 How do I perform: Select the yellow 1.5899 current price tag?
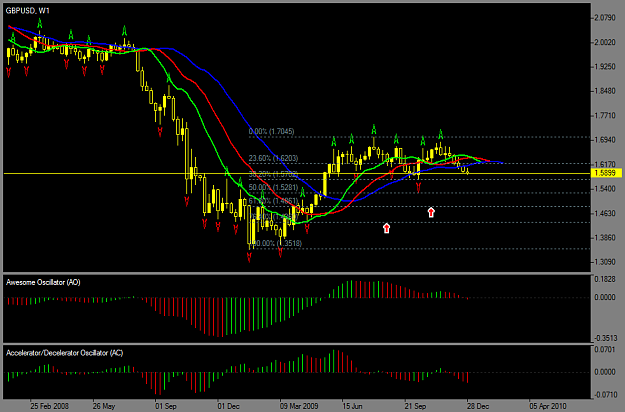pyautogui.click(x=607, y=173)
